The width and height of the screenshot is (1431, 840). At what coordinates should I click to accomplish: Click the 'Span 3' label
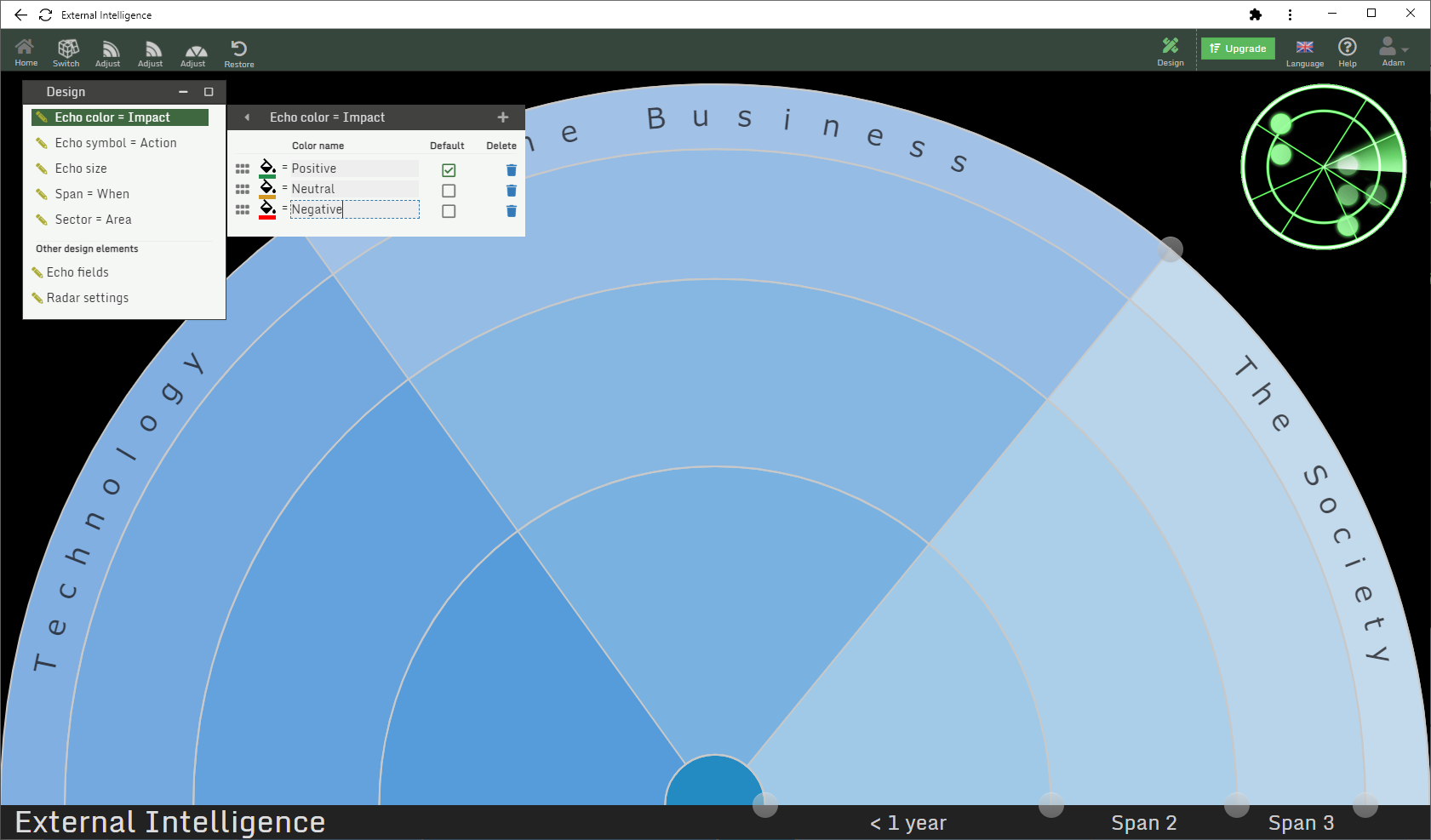pos(1302,823)
